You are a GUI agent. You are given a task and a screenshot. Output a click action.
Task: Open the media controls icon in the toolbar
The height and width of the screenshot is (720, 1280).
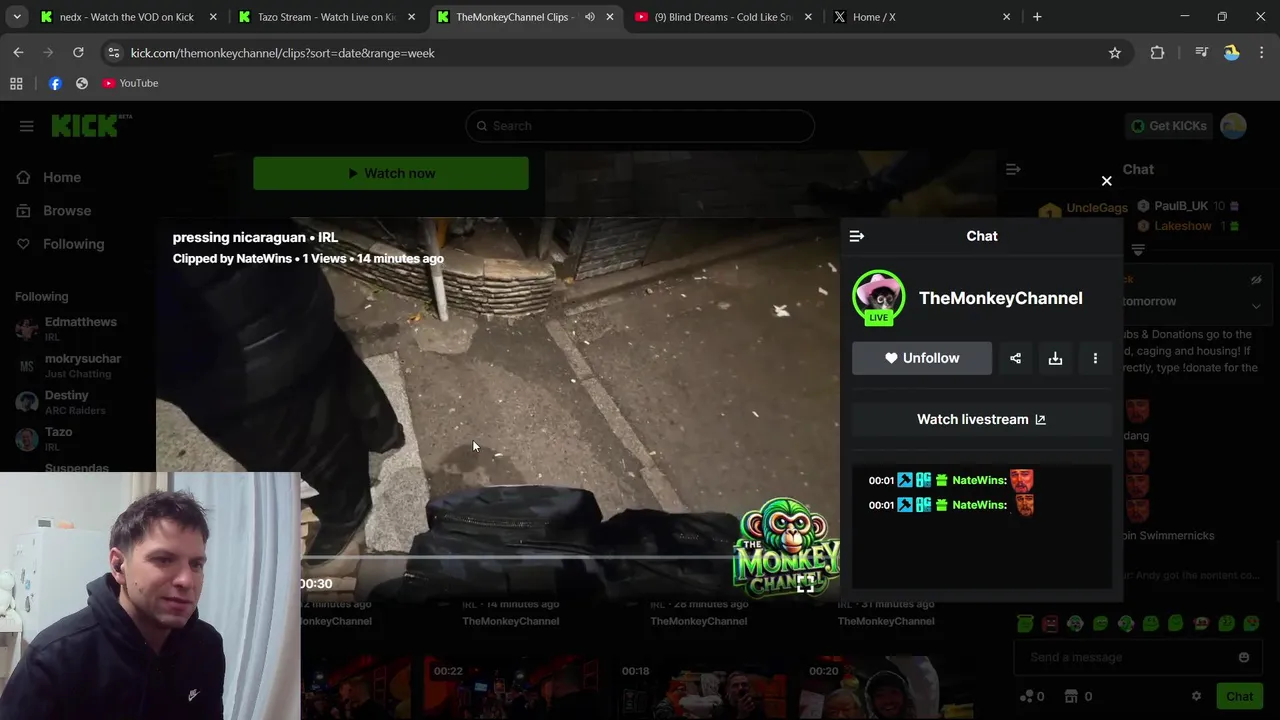(x=1201, y=53)
